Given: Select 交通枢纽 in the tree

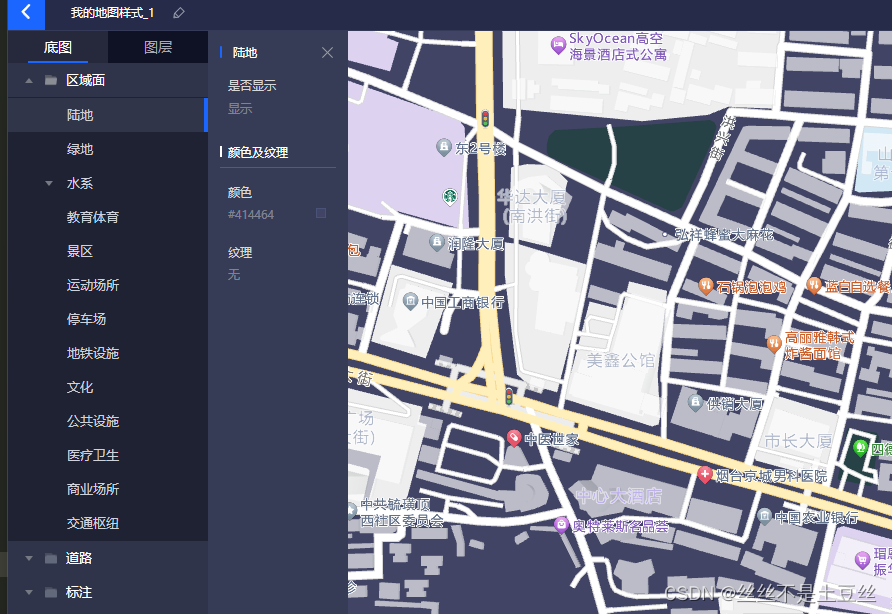Looking at the screenshot, I should [108, 524].
